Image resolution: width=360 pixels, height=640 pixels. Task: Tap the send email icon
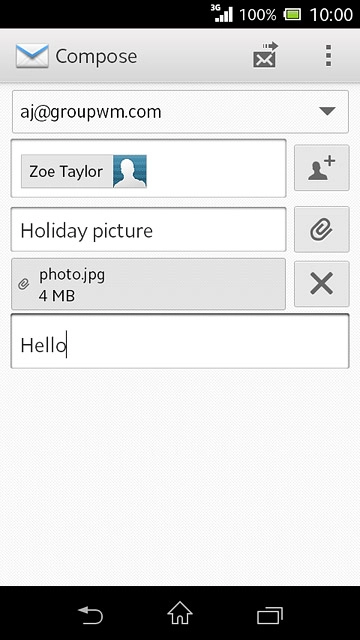tap(265, 55)
